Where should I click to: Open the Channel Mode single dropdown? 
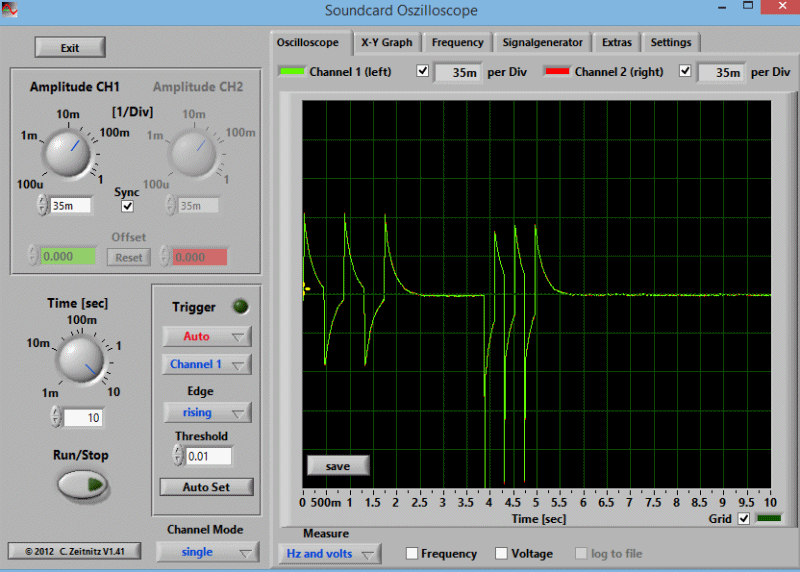click(x=207, y=552)
